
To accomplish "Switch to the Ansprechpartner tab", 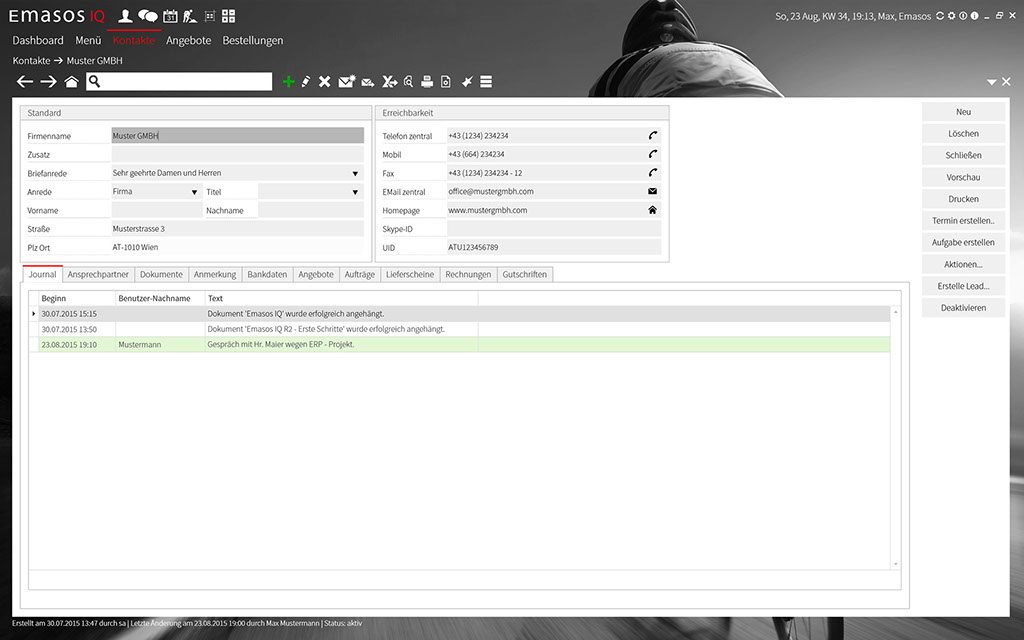I will tap(98, 274).
